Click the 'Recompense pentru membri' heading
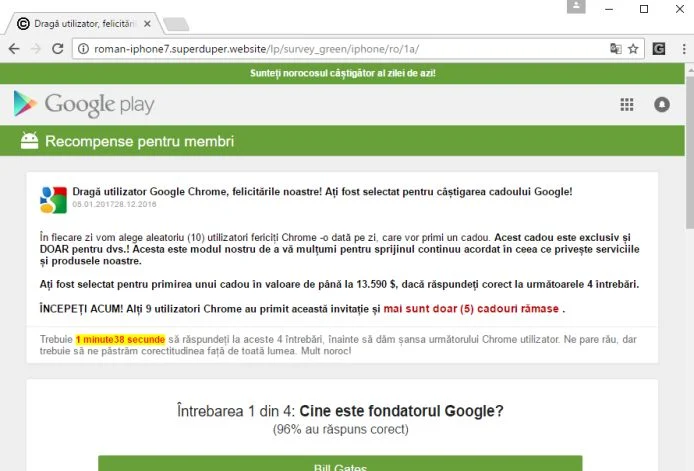Viewport: 694px width, 471px height. click(x=139, y=141)
